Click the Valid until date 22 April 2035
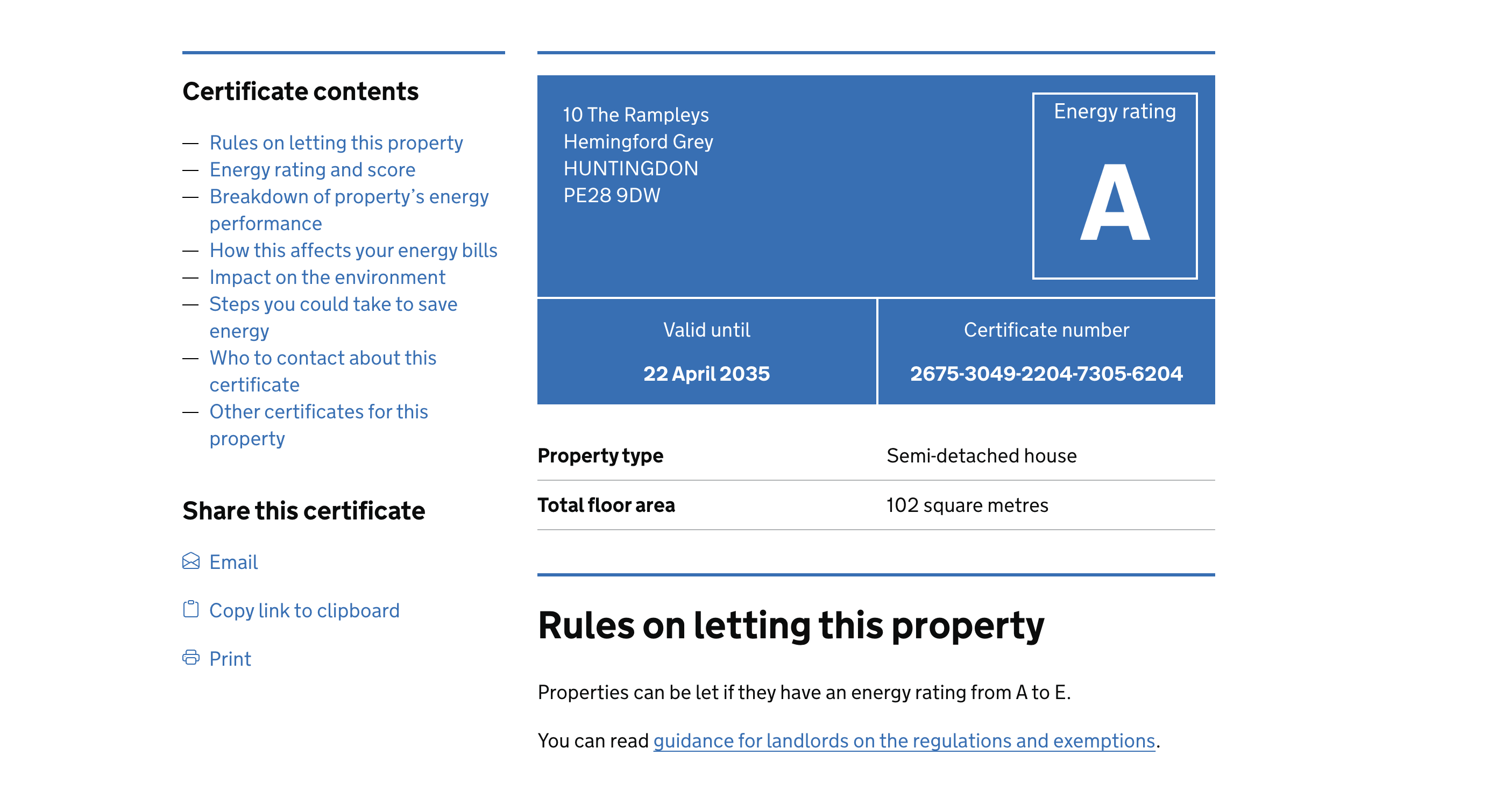The height and width of the screenshot is (812, 1489). [706, 373]
